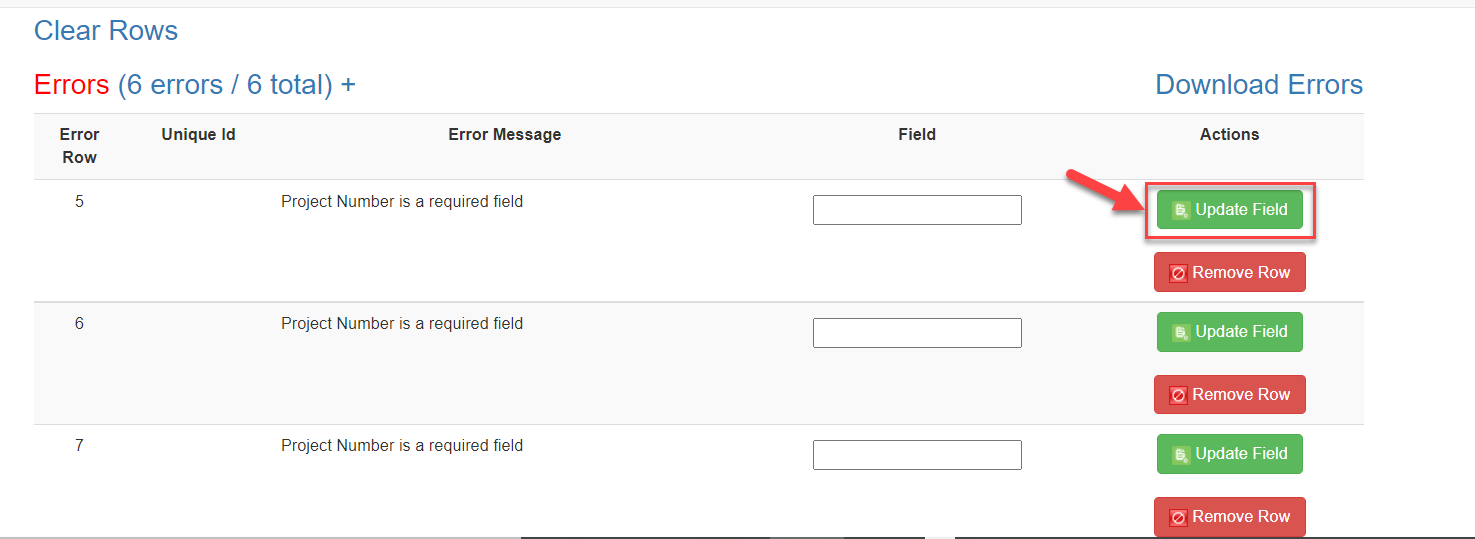Update the field for error row 7
The image size is (1475, 539).
tap(1229, 454)
